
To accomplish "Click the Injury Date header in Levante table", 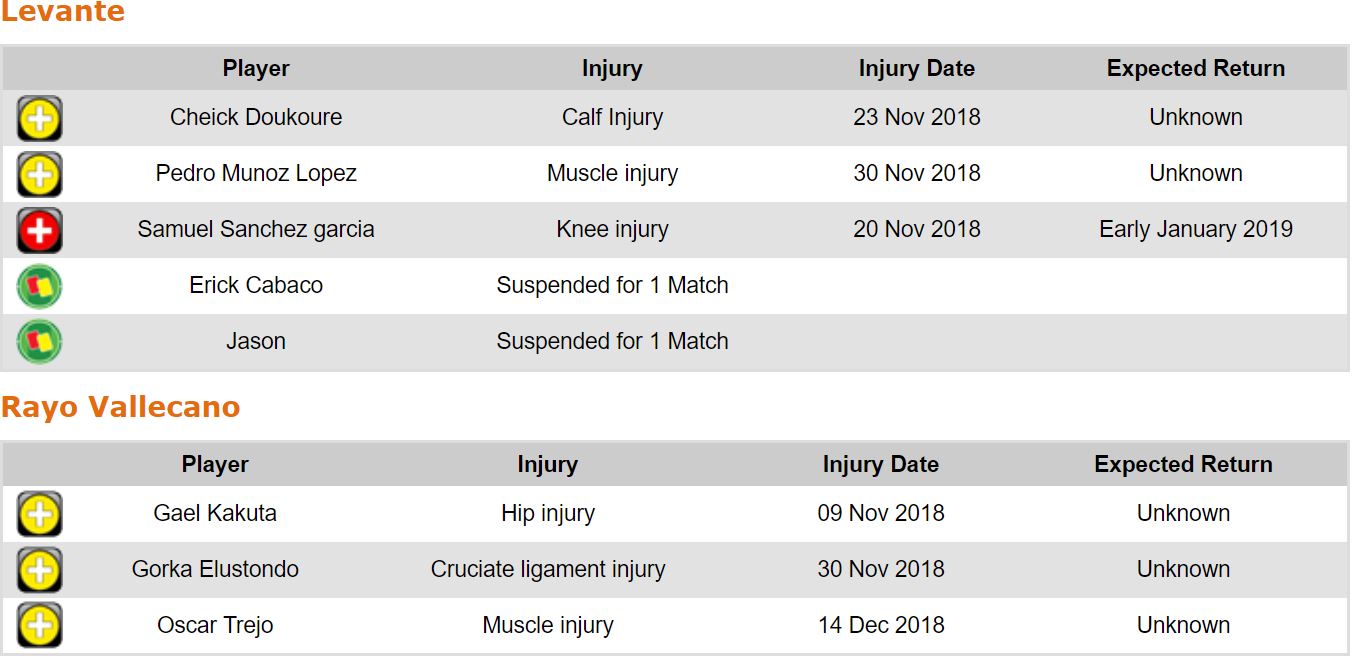I will point(916,69).
